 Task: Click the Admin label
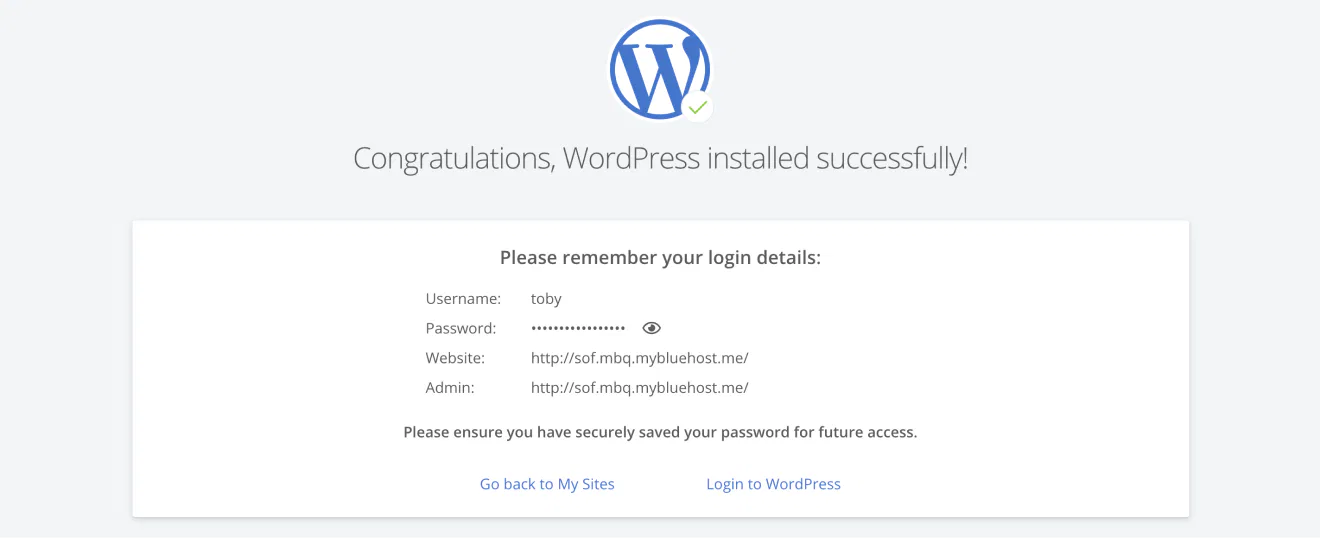450,388
